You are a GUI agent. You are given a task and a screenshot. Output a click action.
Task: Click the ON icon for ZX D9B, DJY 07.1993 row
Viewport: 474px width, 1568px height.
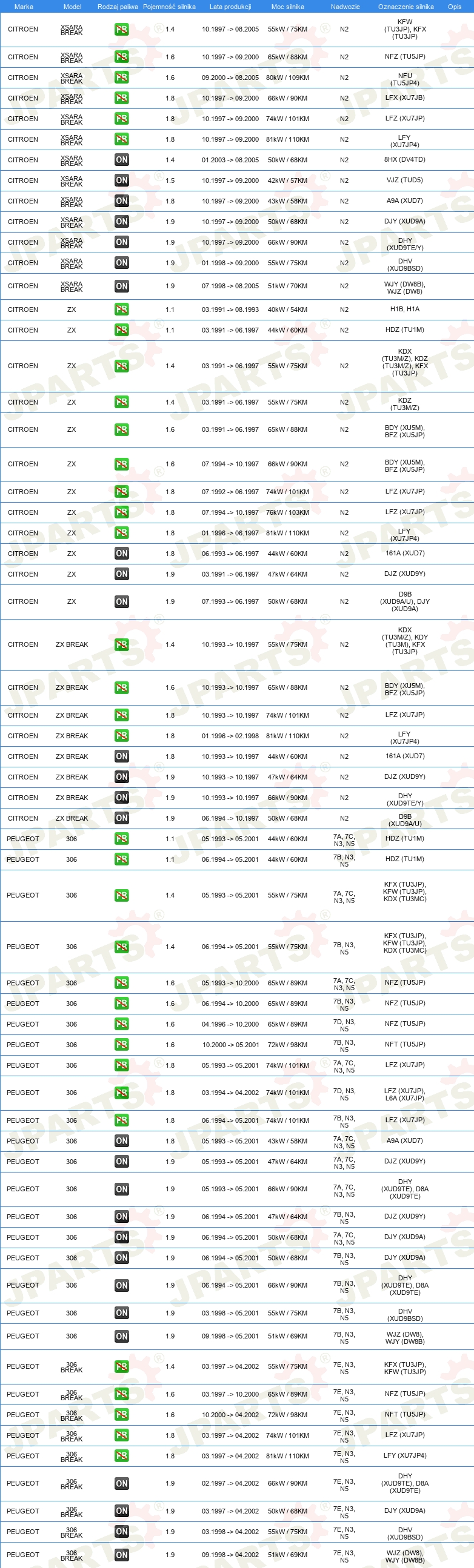point(122,602)
